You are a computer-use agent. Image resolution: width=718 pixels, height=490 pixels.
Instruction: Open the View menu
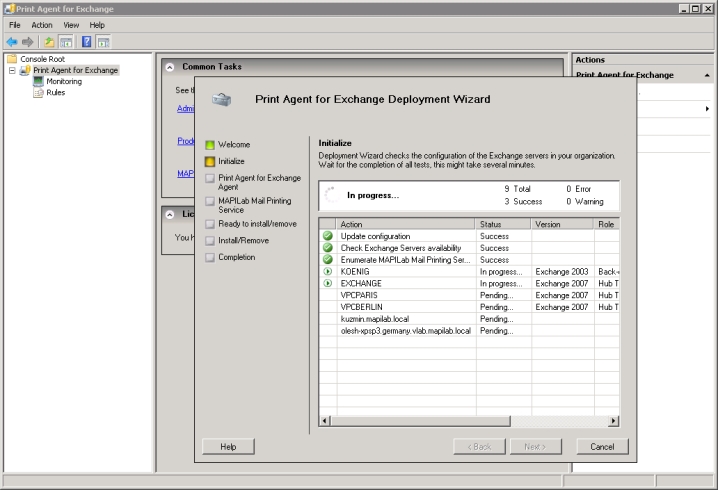[71, 24]
